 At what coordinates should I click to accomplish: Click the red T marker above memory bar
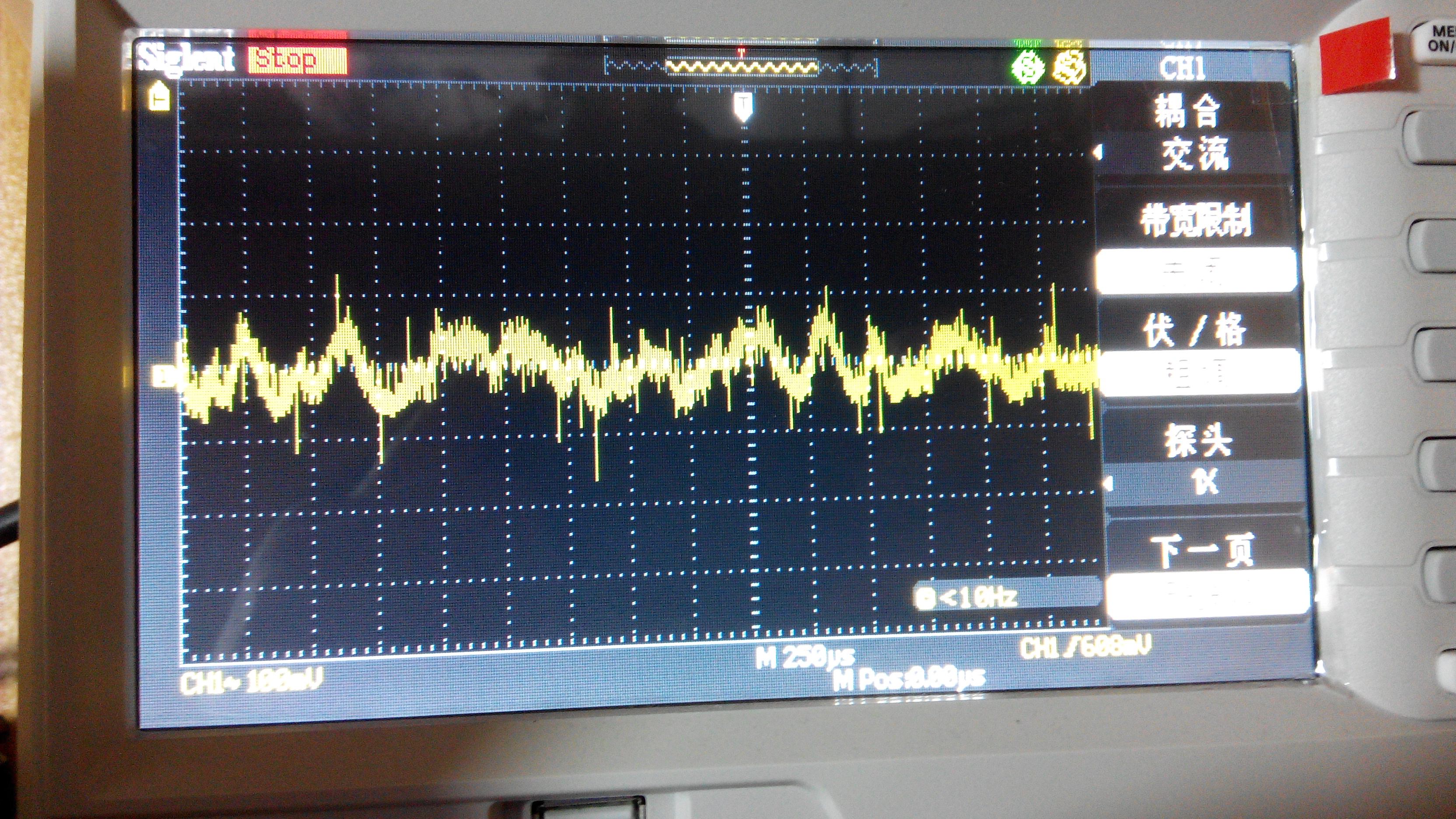pyautogui.click(x=741, y=52)
